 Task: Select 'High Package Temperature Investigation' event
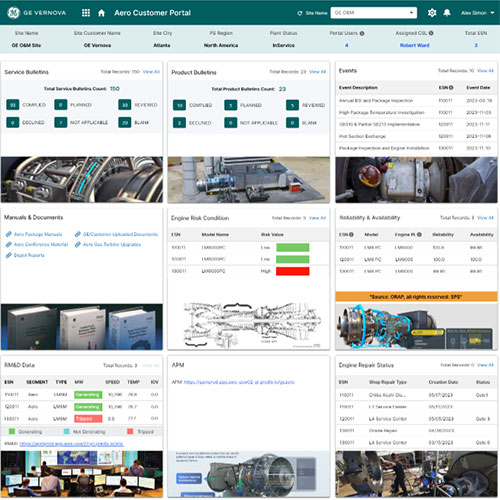coord(416,112)
